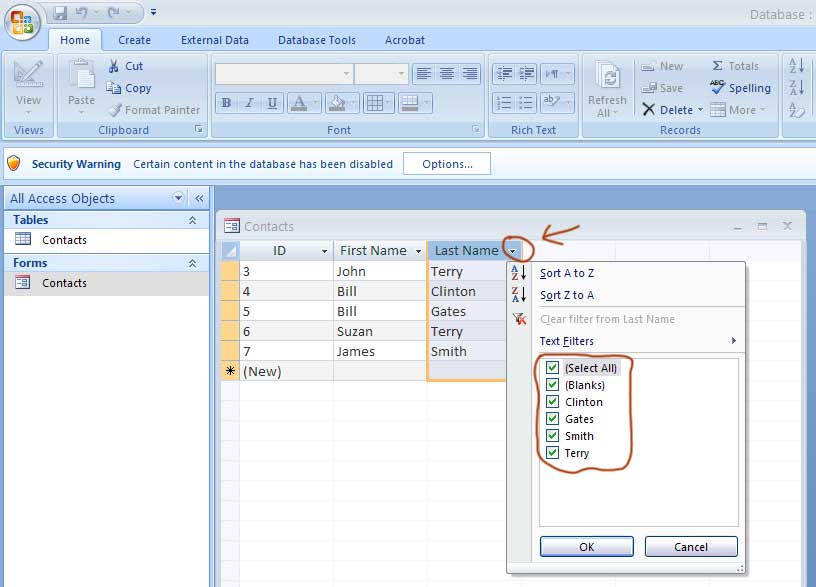Toggle Bold formatting
Viewport: 816px width, 587px height.
(x=226, y=103)
